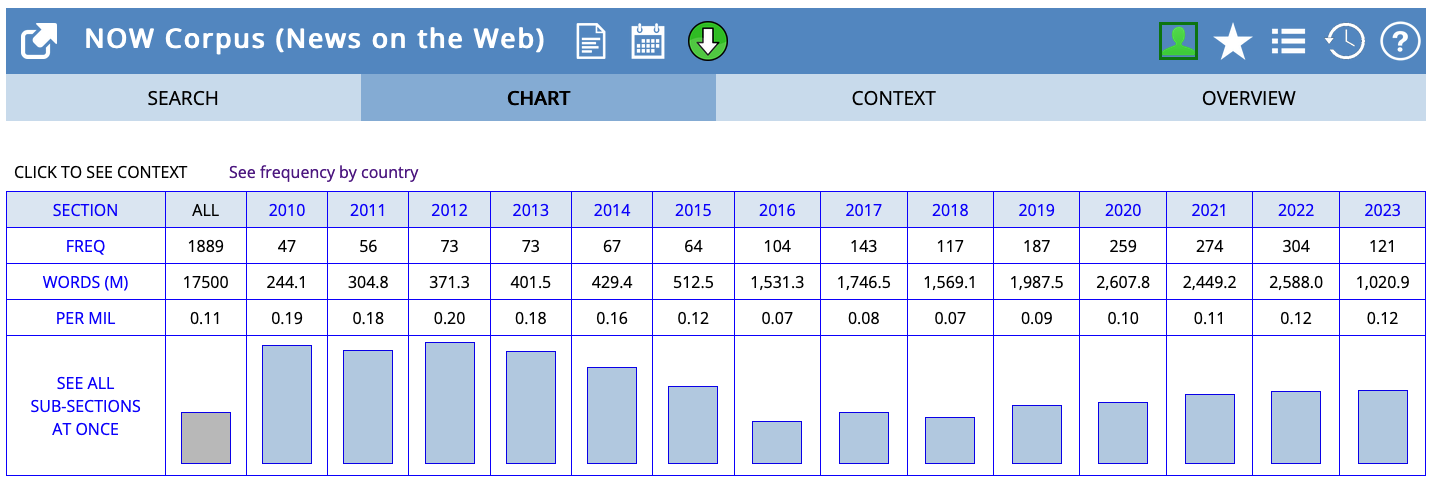This screenshot has width=1433, height=487.
Task: Click the help question mark icon
Action: (x=1400, y=41)
